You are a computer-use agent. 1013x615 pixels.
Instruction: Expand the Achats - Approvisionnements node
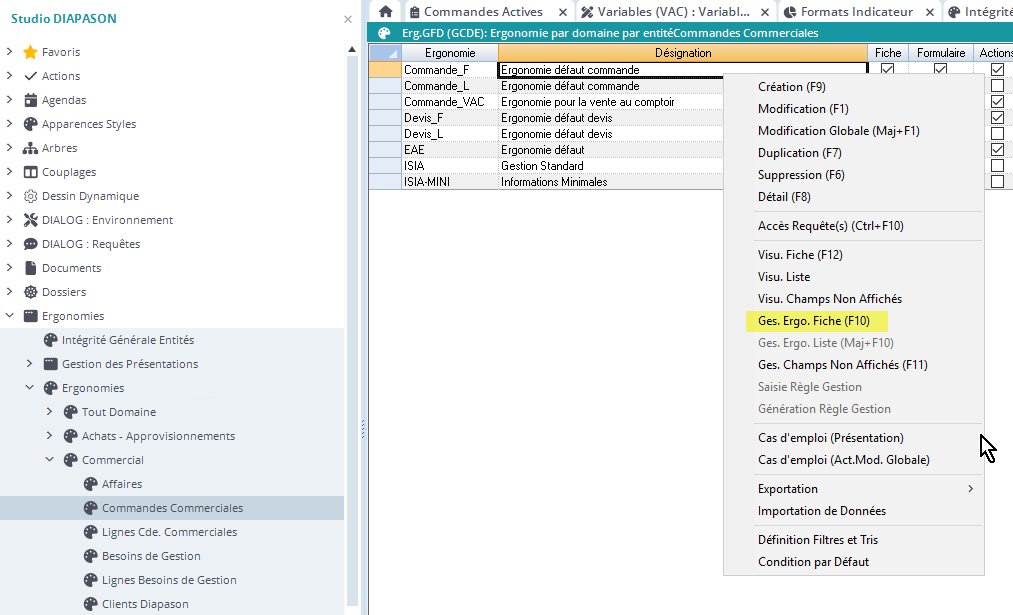50,436
